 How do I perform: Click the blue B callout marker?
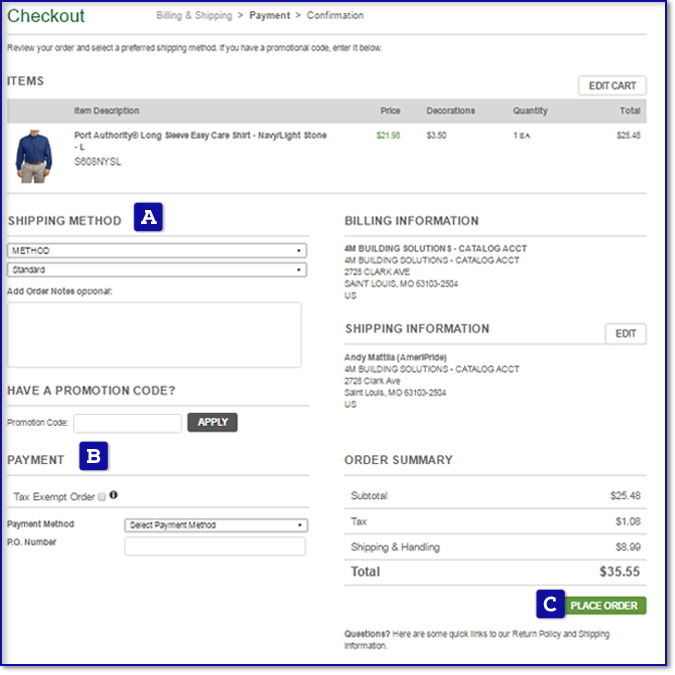[94, 457]
